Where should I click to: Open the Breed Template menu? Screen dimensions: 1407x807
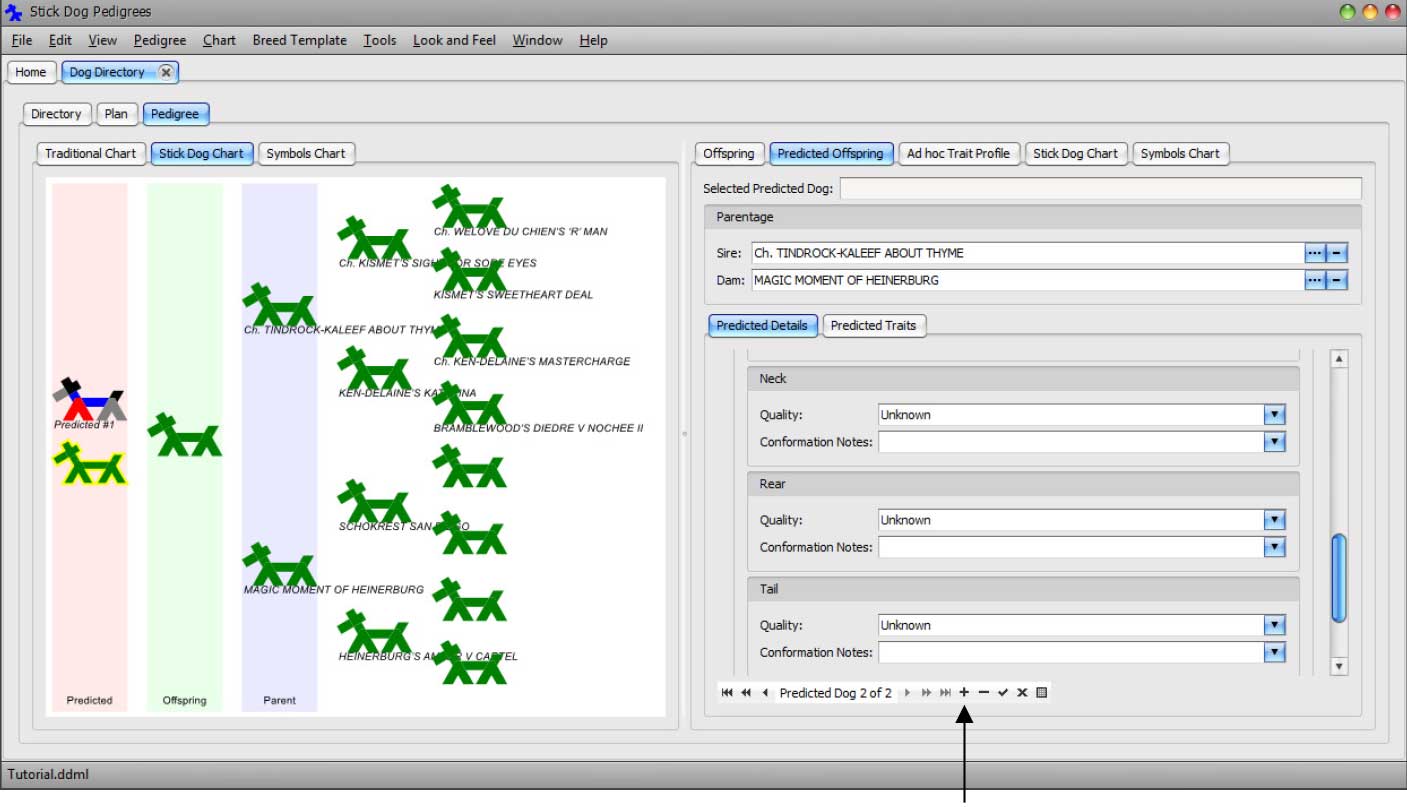pyautogui.click(x=299, y=40)
